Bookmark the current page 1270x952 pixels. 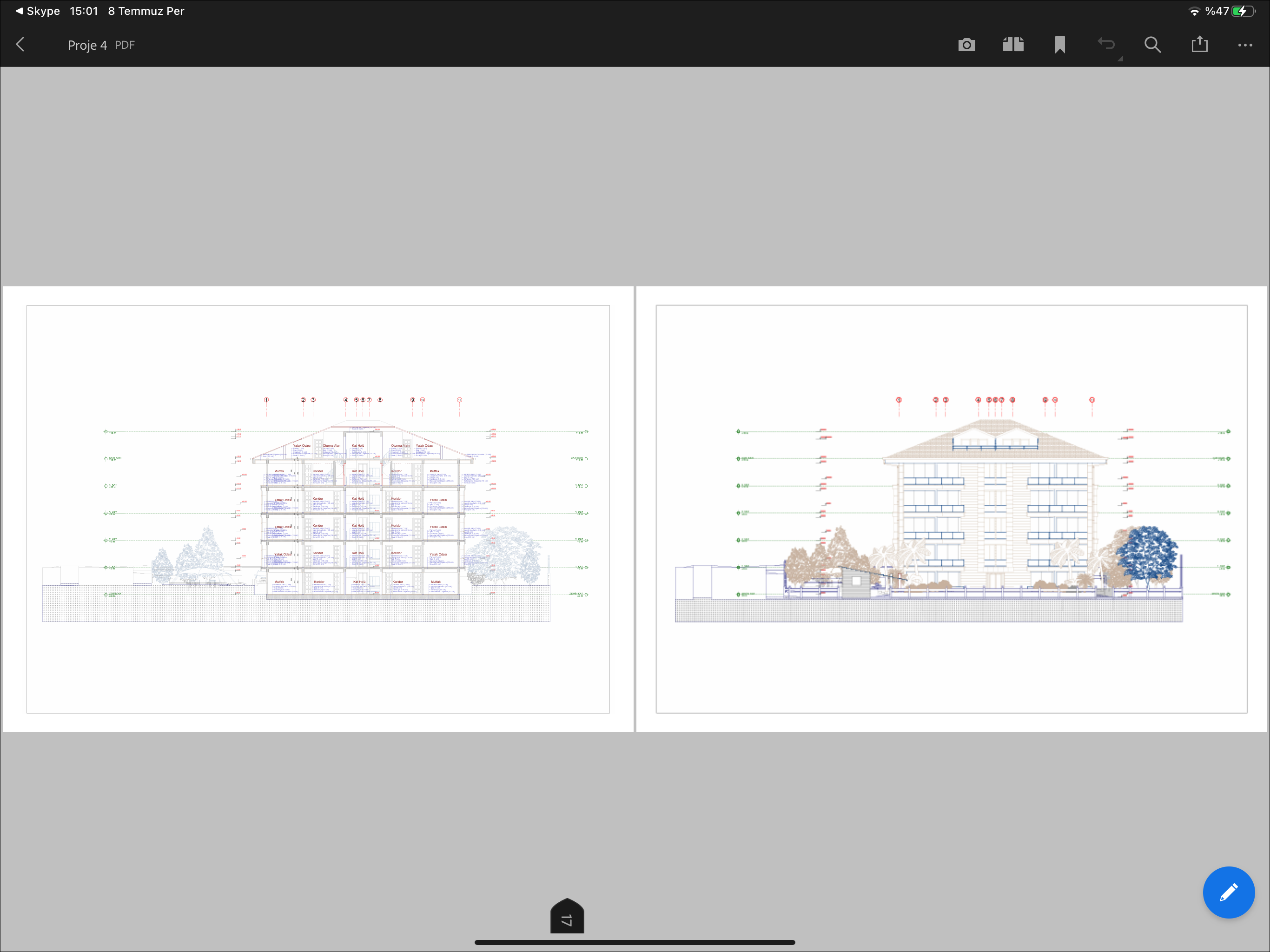pyautogui.click(x=1060, y=45)
